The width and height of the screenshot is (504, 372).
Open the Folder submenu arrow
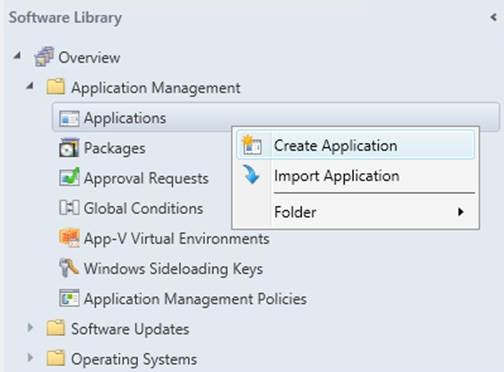point(461,212)
